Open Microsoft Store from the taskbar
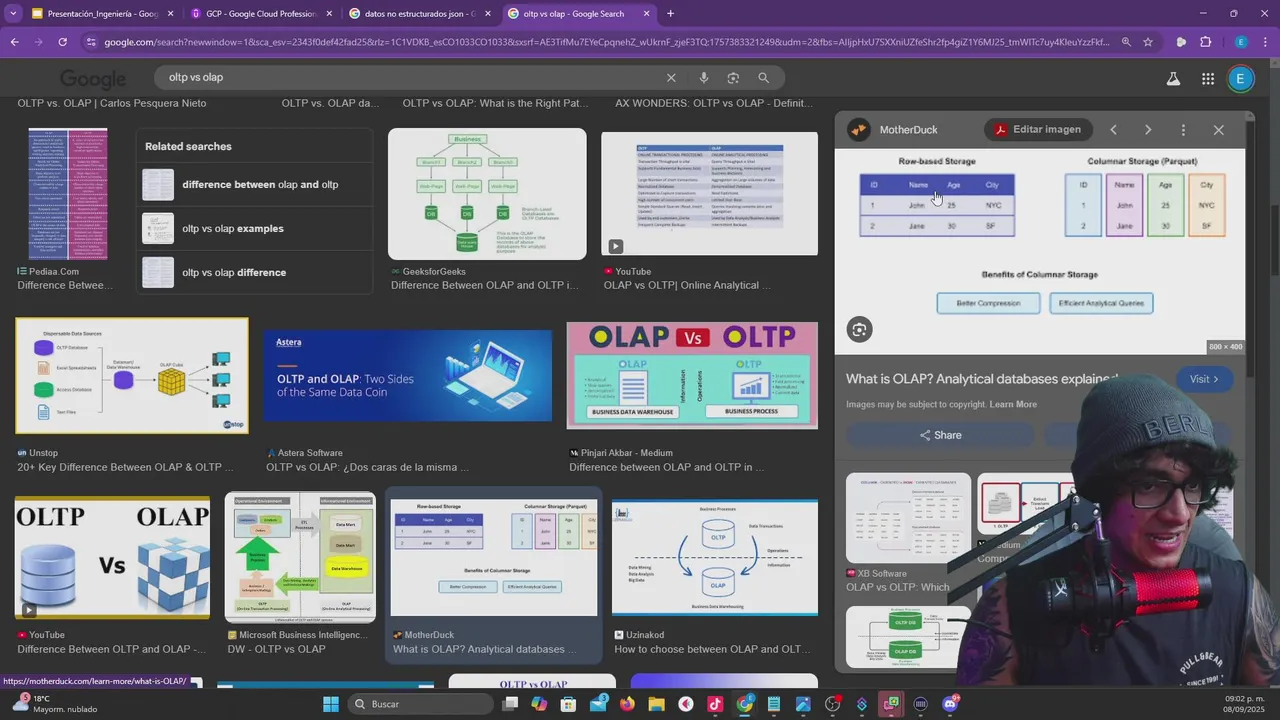Viewport: 1280px width, 720px height. [569, 704]
